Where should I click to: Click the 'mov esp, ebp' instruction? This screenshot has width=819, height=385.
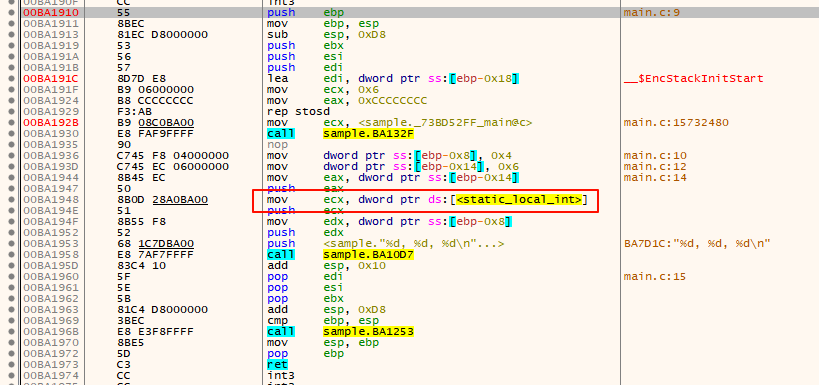point(323,342)
